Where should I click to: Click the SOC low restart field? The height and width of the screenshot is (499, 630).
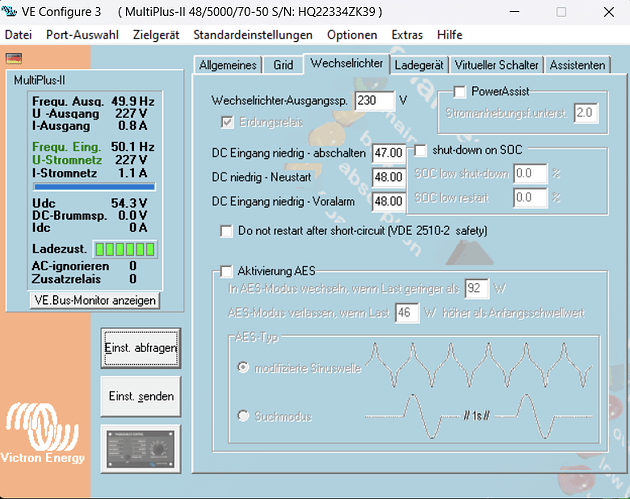tap(530, 198)
